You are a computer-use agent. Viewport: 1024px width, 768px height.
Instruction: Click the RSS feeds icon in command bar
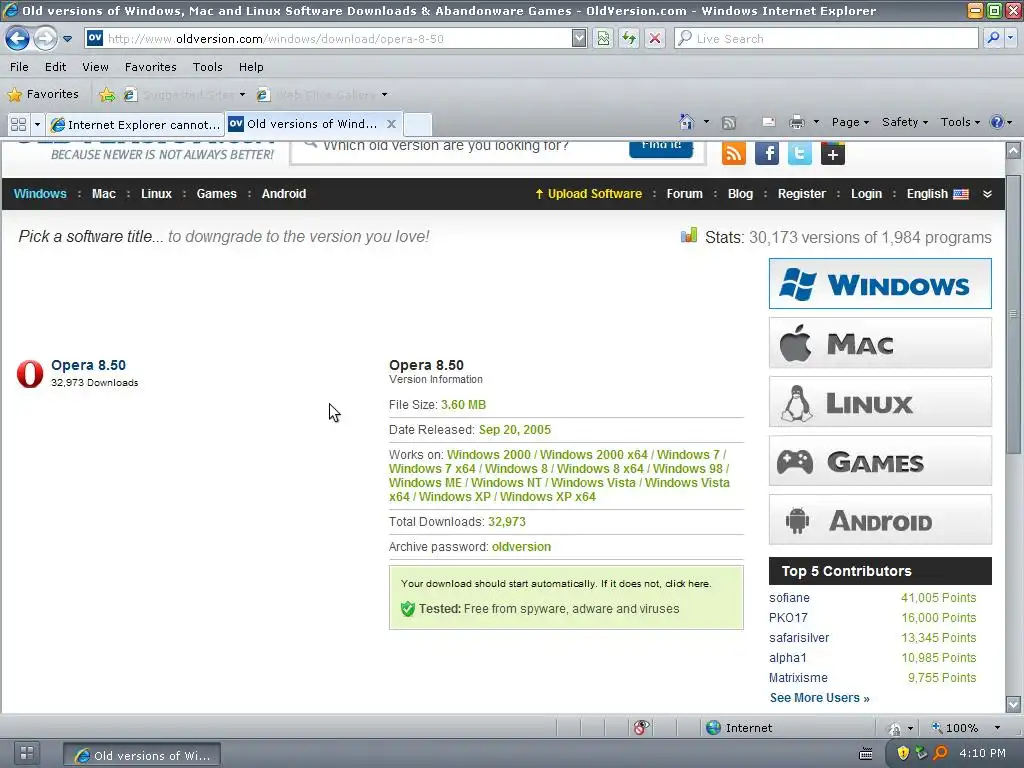tap(729, 123)
